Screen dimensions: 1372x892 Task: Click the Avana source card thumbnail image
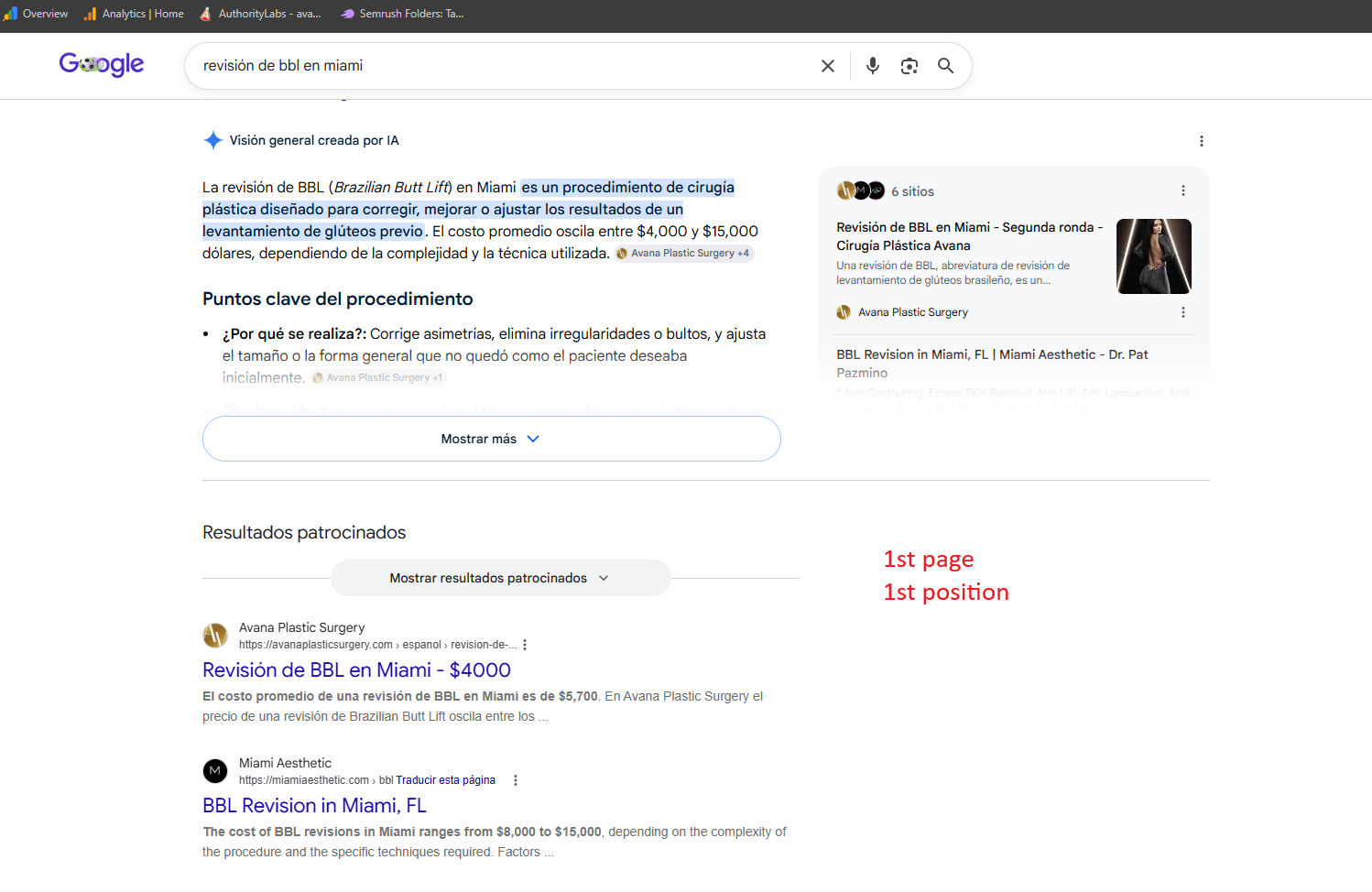pos(1154,256)
